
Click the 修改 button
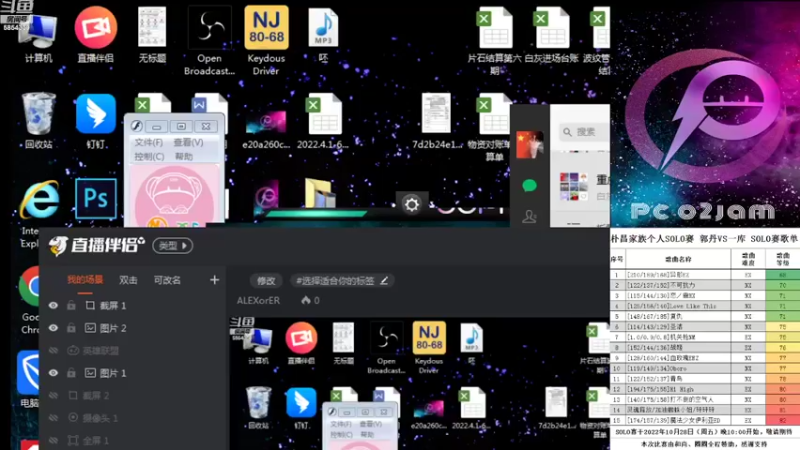pyautogui.click(x=266, y=281)
